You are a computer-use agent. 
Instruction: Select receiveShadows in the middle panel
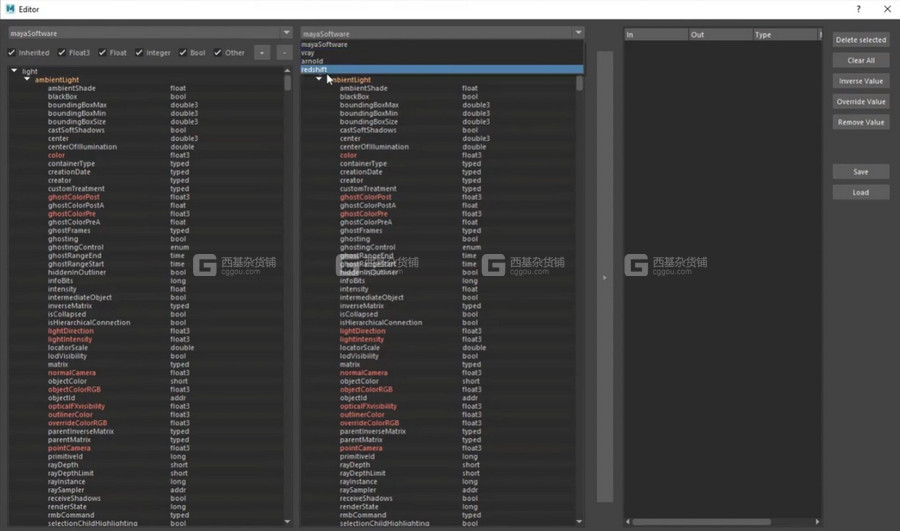tap(366, 498)
